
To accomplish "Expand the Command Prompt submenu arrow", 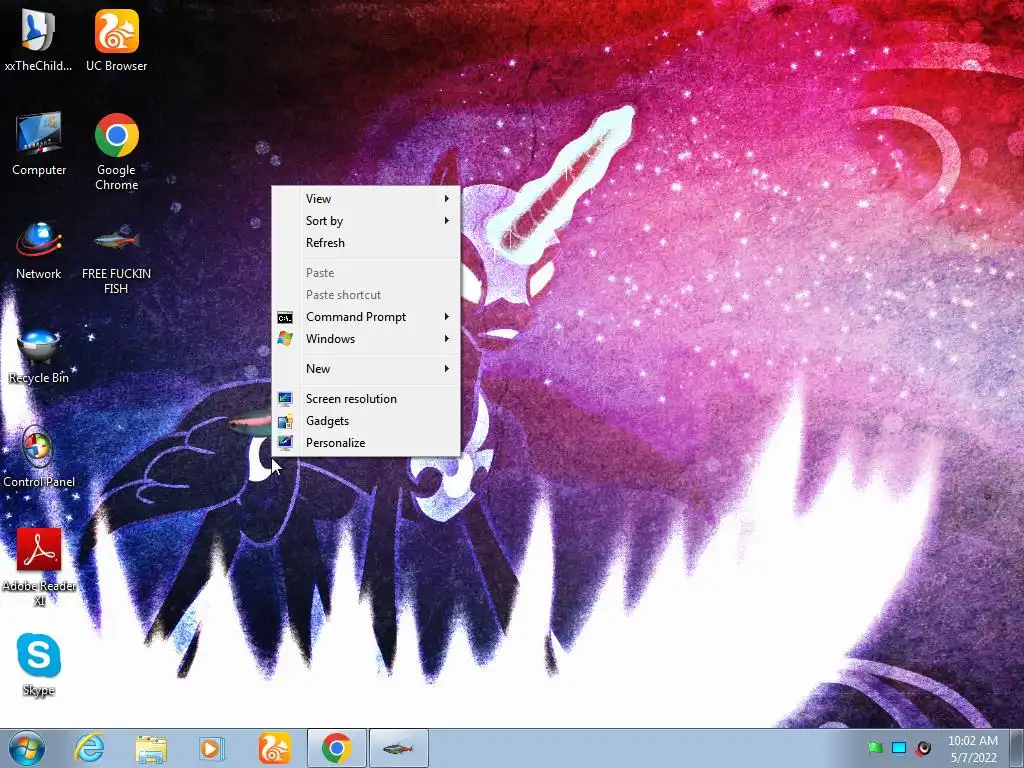I will pos(447,317).
